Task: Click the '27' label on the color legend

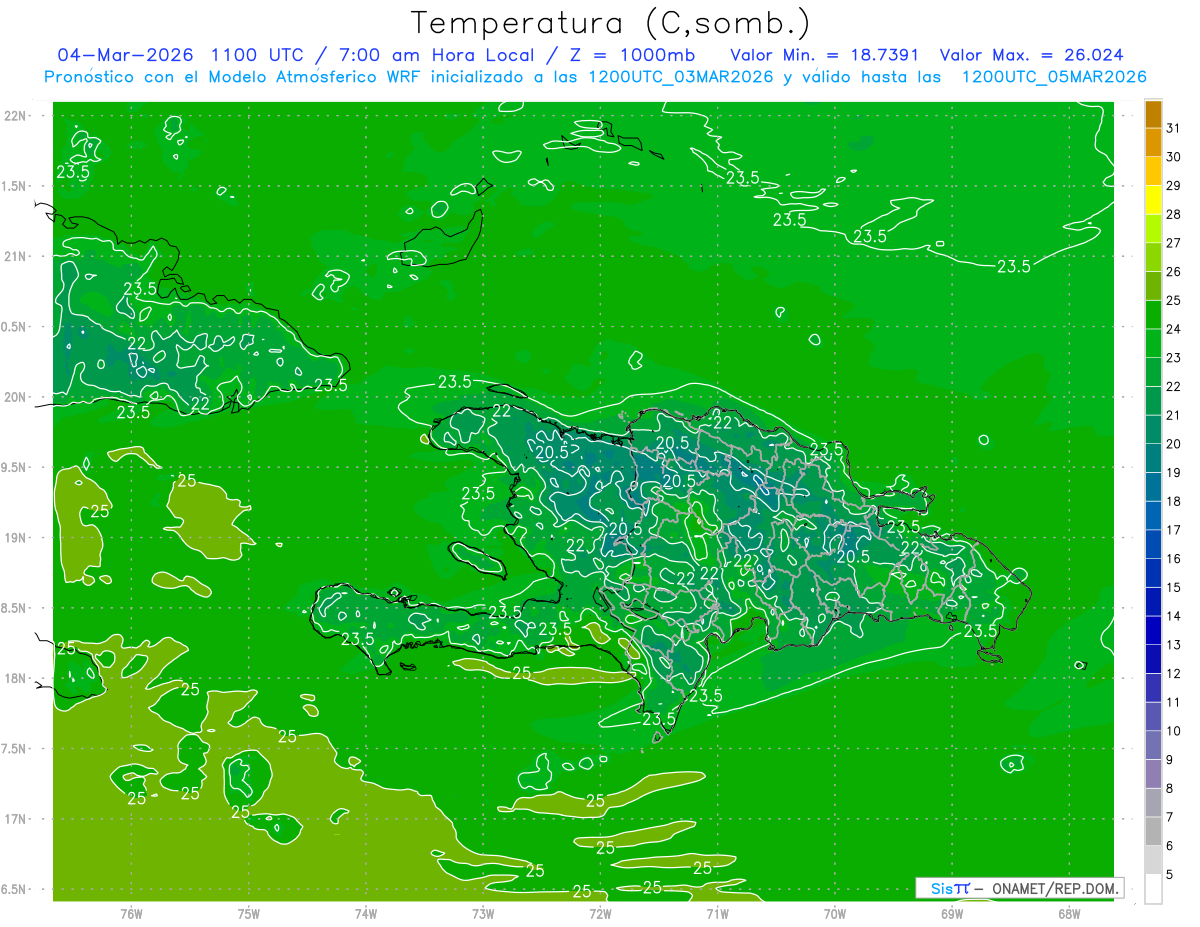Action: click(1174, 243)
